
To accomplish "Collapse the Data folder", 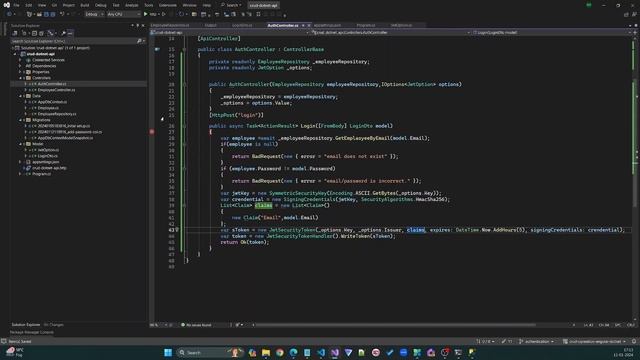I will (20, 96).
